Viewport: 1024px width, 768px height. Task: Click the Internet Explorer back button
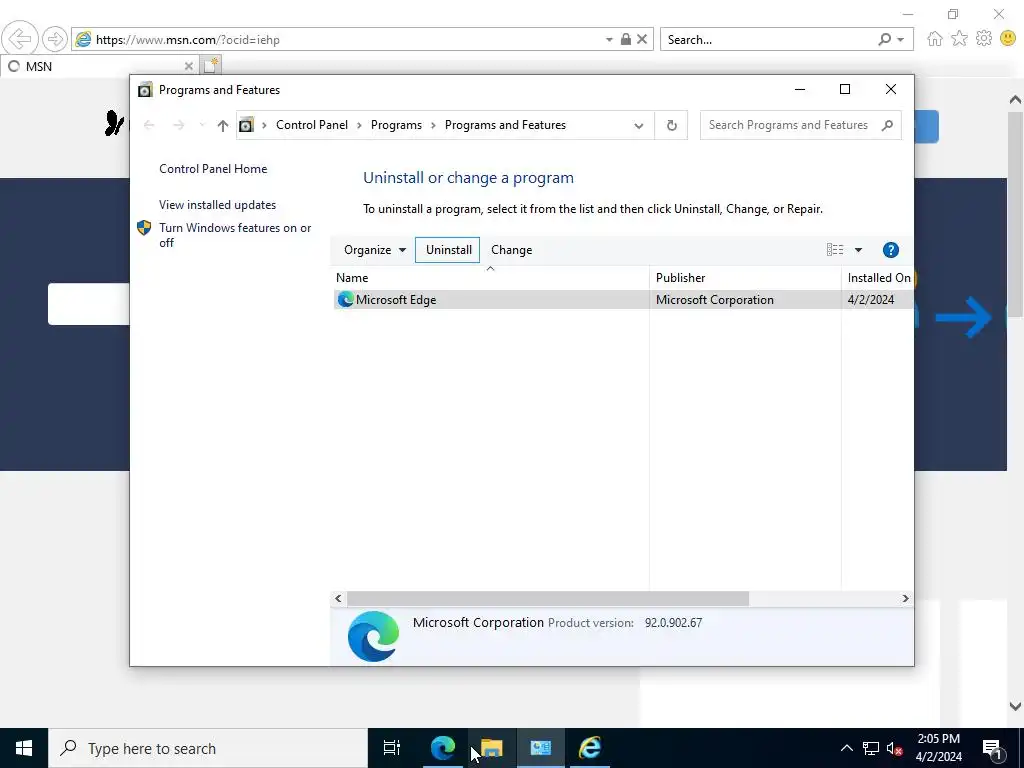click(x=20, y=39)
